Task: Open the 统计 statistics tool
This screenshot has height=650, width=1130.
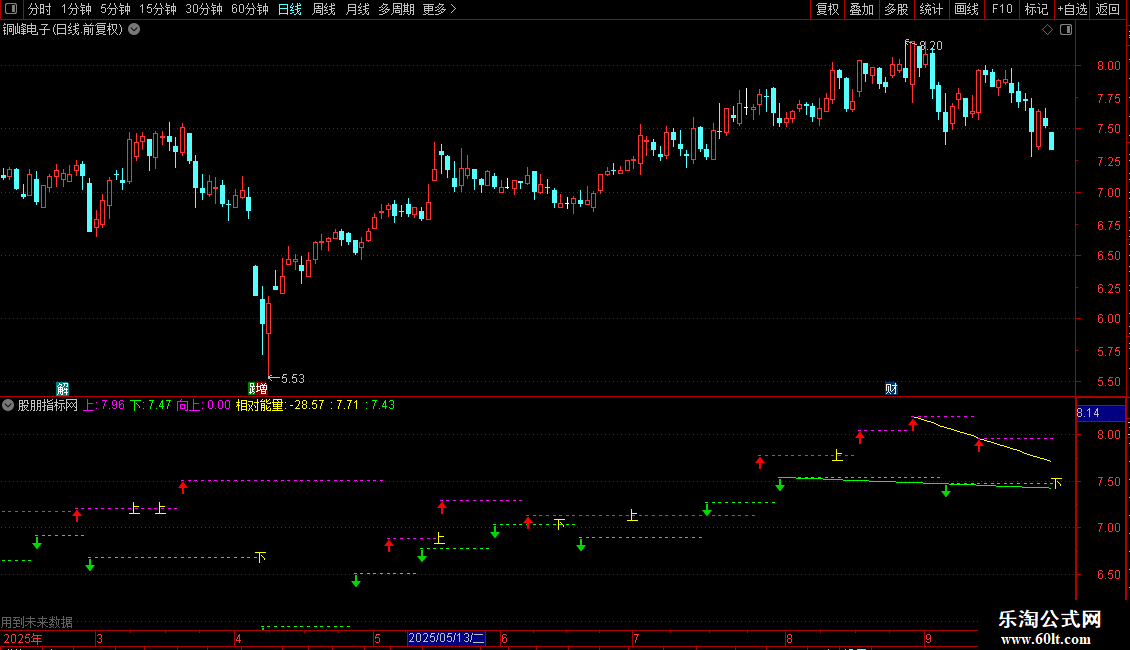Action: pos(931,9)
